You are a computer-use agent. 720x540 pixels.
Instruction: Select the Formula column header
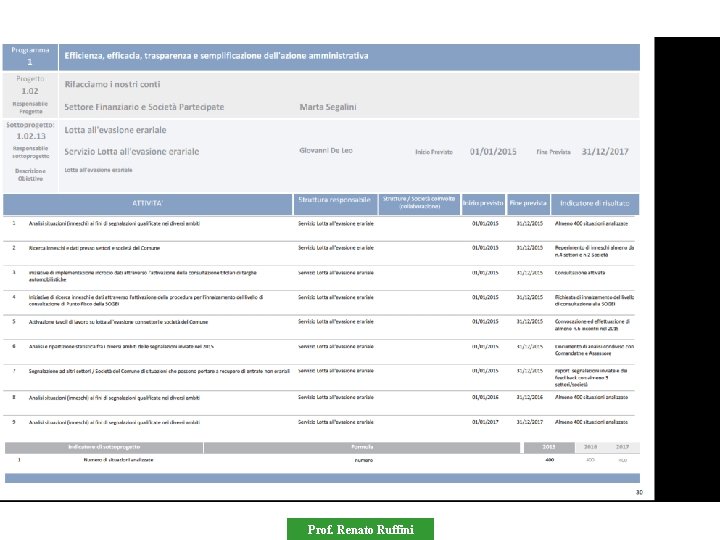(362, 447)
